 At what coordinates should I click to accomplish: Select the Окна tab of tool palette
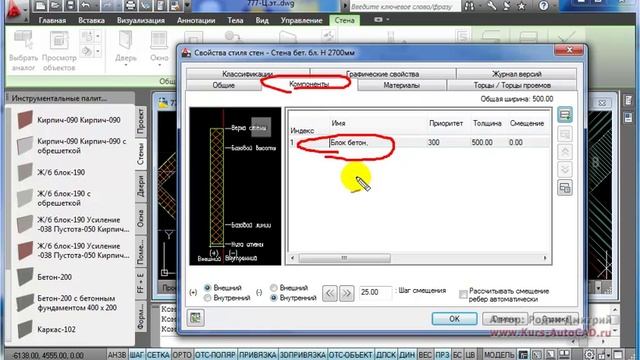coord(141,218)
